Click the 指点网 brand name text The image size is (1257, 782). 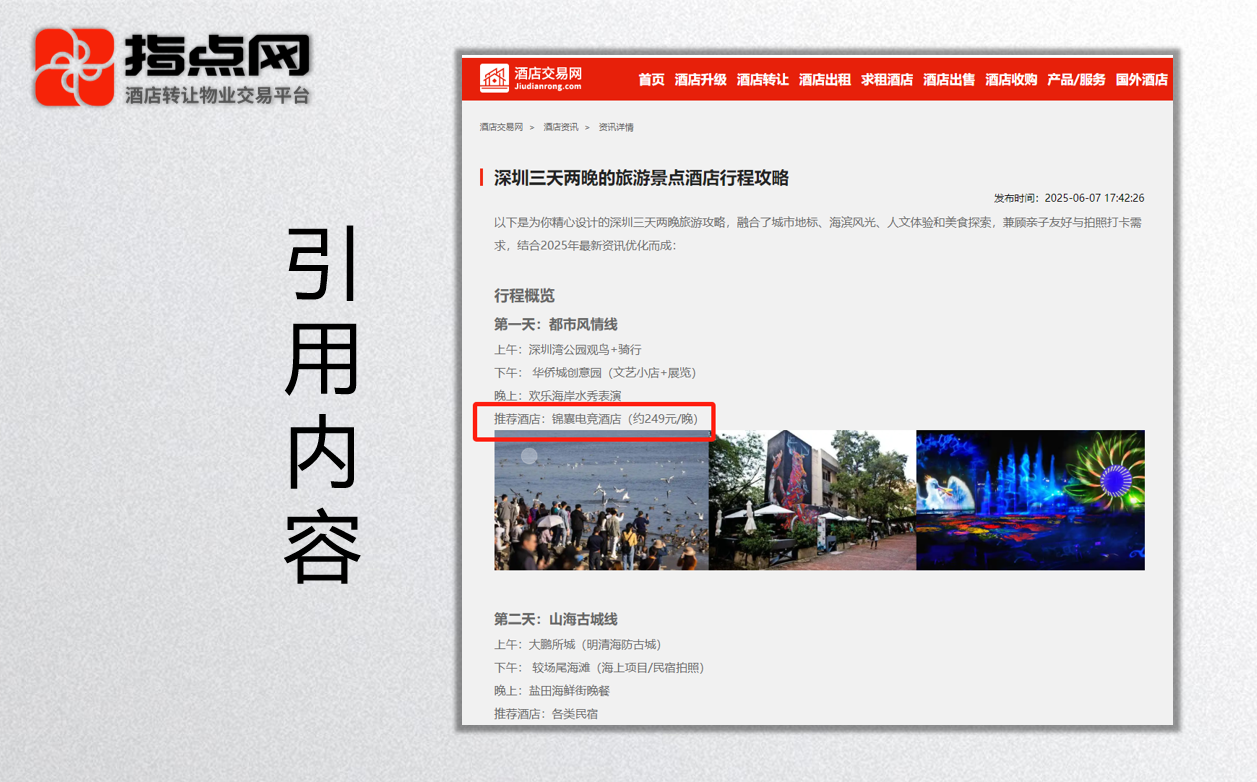pyautogui.click(x=217, y=55)
